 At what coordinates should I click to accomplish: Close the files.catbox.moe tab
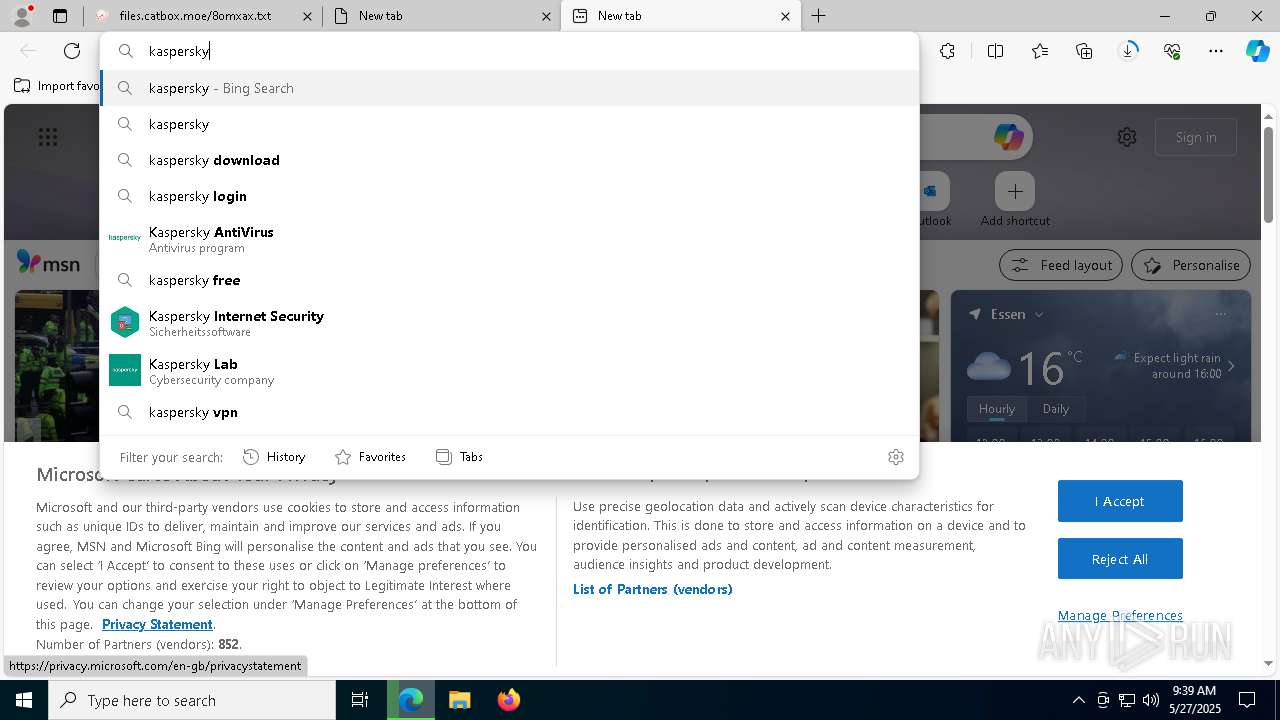pyautogui.click(x=307, y=16)
